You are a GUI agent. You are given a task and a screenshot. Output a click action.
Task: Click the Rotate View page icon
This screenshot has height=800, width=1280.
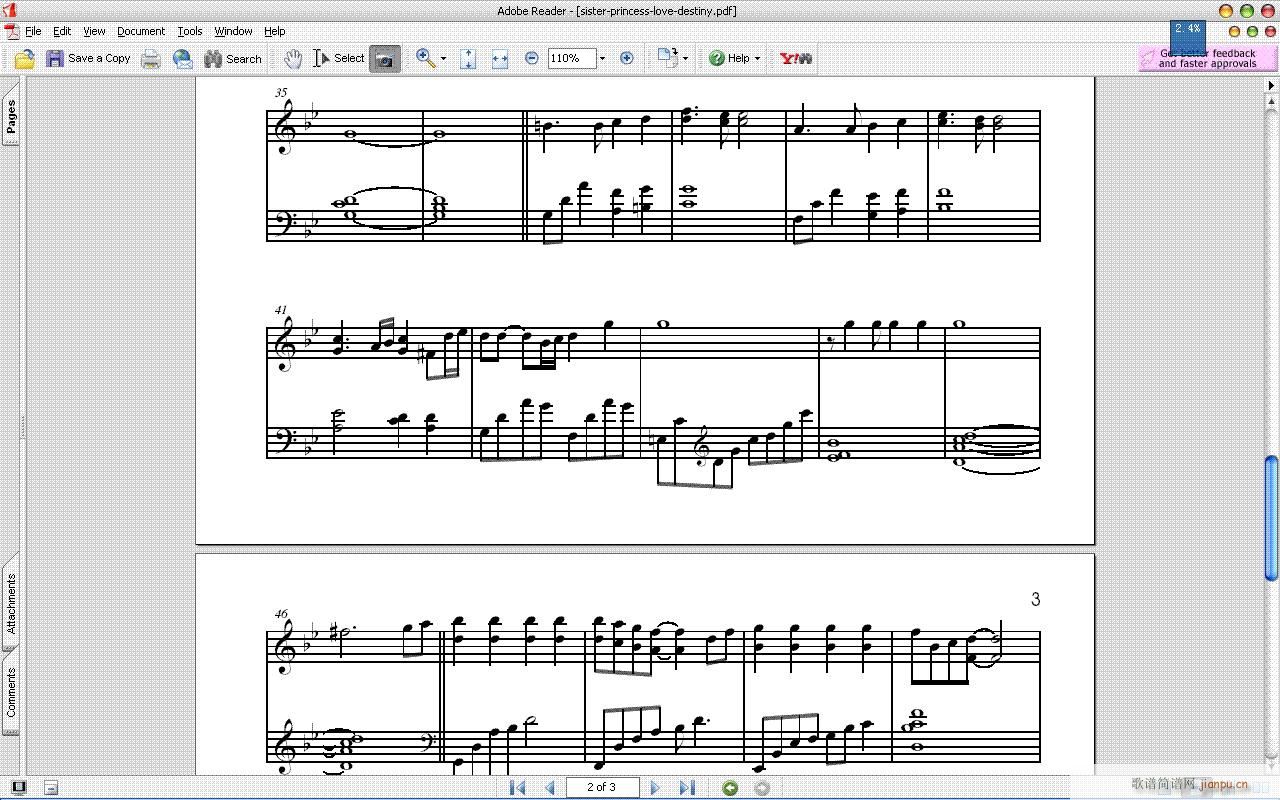tap(667, 57)
